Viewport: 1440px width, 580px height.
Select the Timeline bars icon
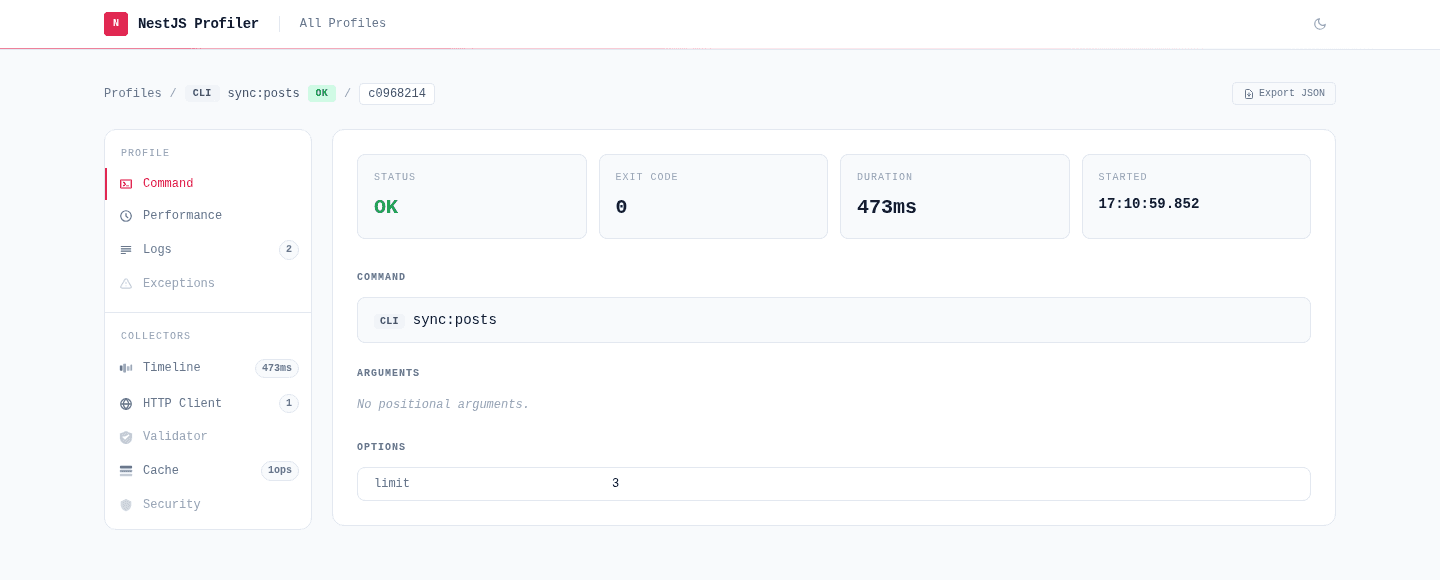click(x=126, y=368)
